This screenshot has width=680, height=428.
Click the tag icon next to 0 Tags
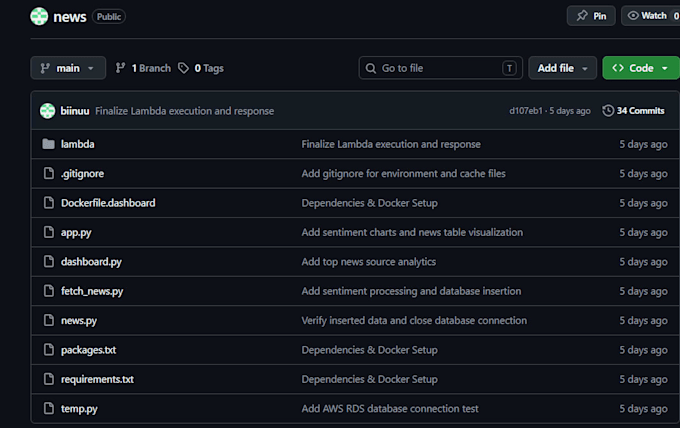coord(183,68)
